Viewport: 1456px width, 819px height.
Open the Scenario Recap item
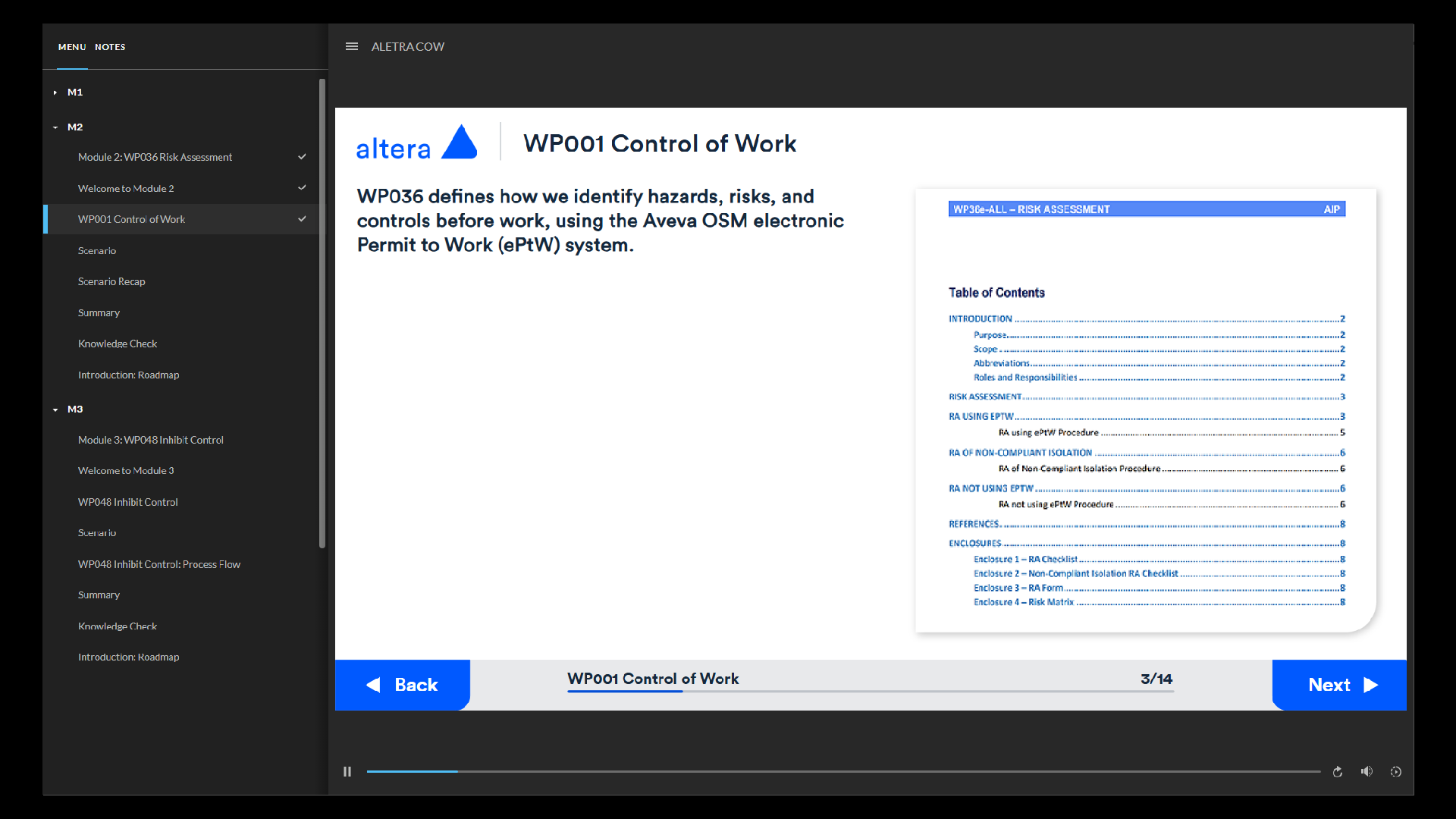click(x=111, y=281)
